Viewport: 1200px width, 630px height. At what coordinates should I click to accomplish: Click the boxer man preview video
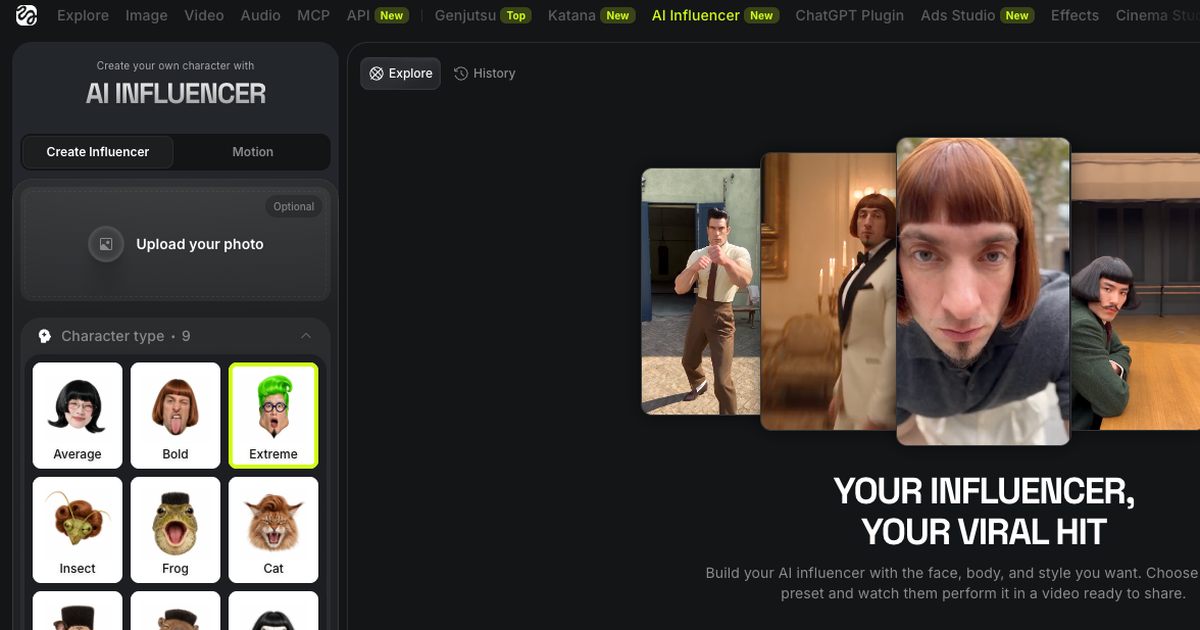(x=701, y=291)
